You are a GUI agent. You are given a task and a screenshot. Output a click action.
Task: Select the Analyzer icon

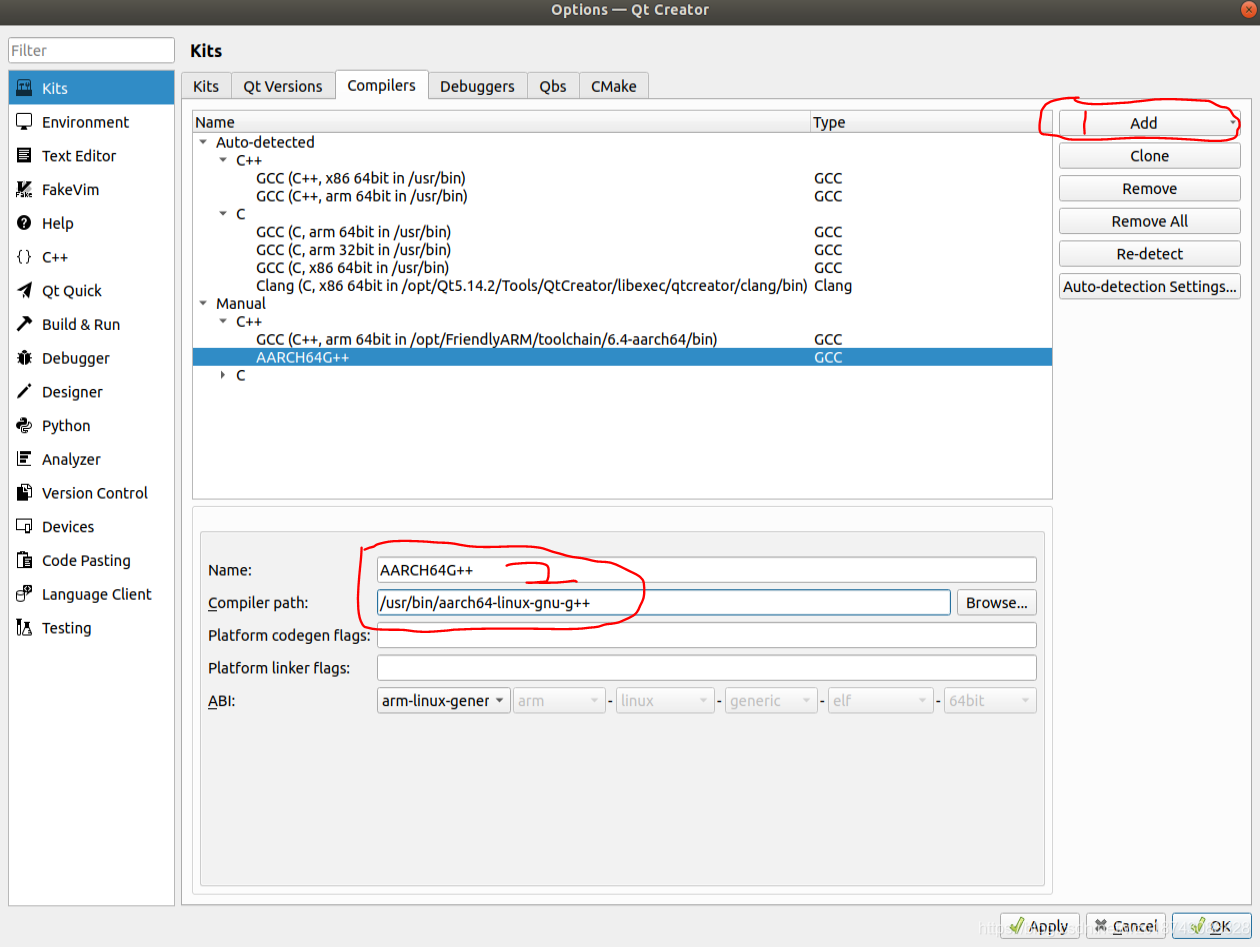pos(24,460)
